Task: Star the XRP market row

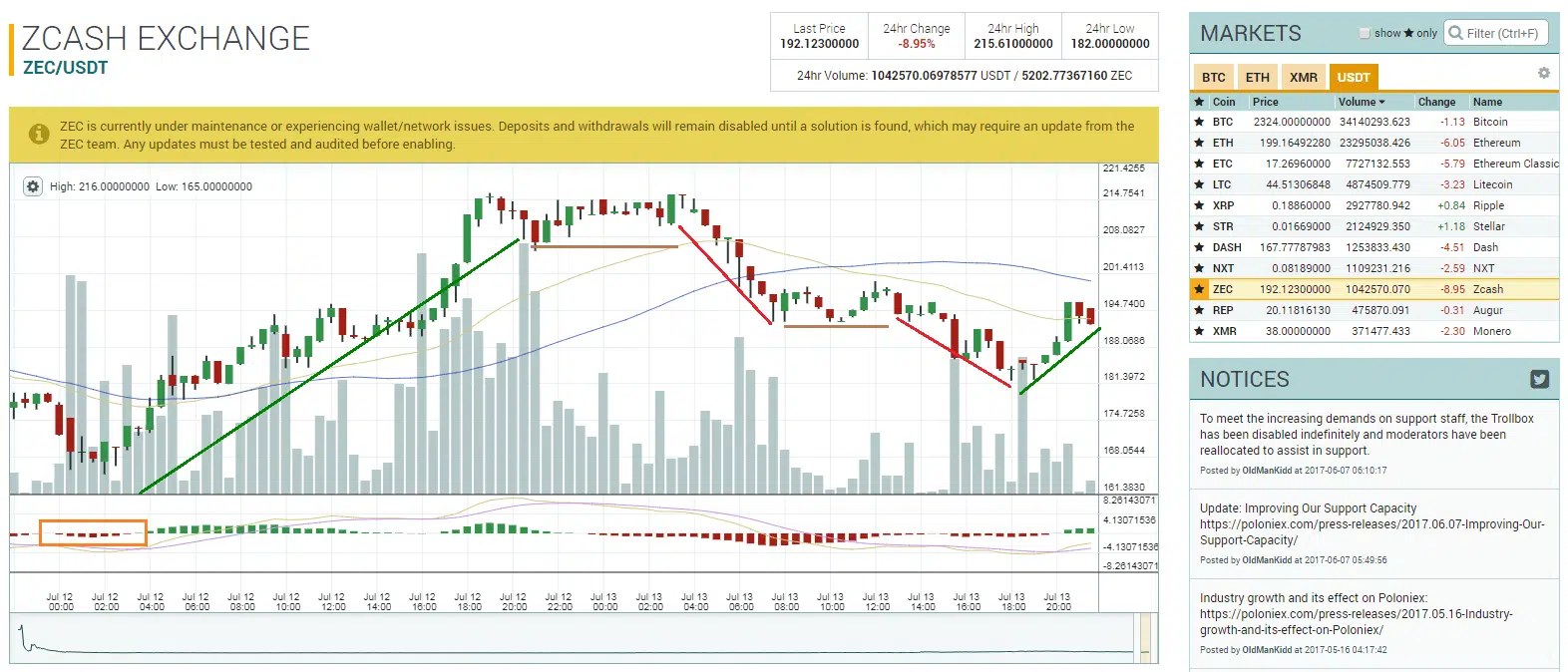Action: click(1199, 205)
